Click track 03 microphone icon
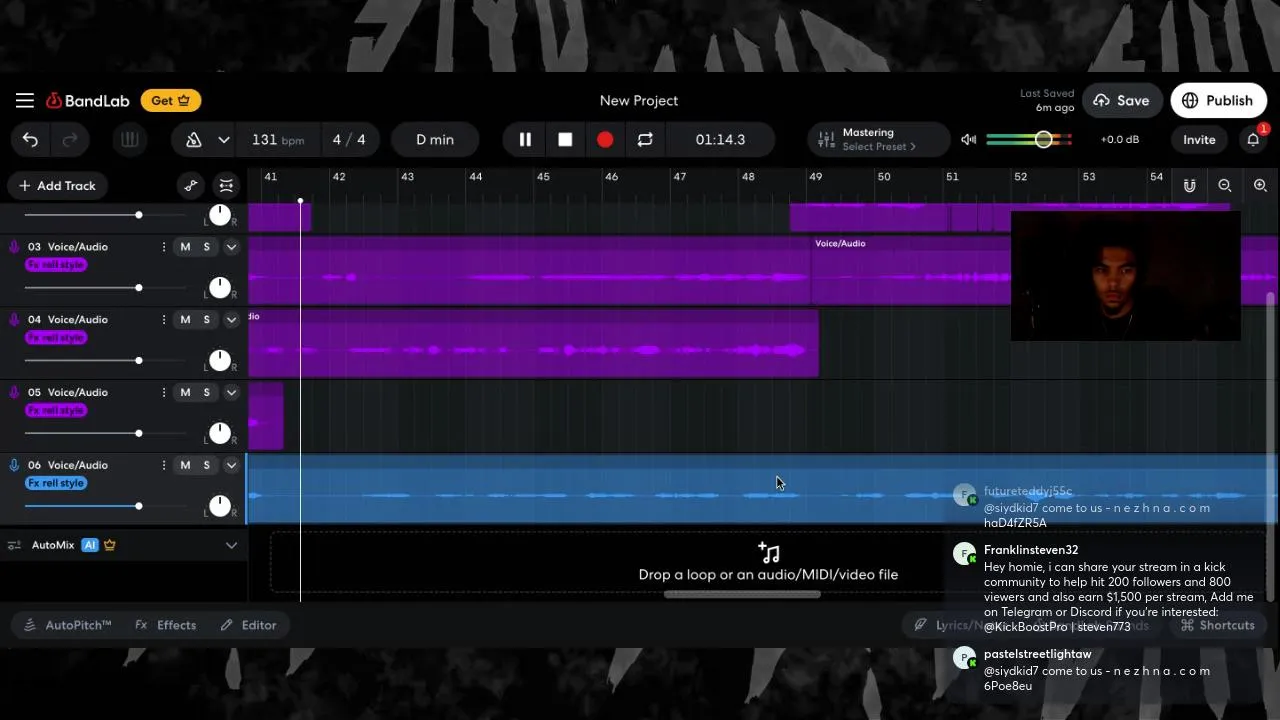This screenshot has width=1280, height=720. [14, 247]
